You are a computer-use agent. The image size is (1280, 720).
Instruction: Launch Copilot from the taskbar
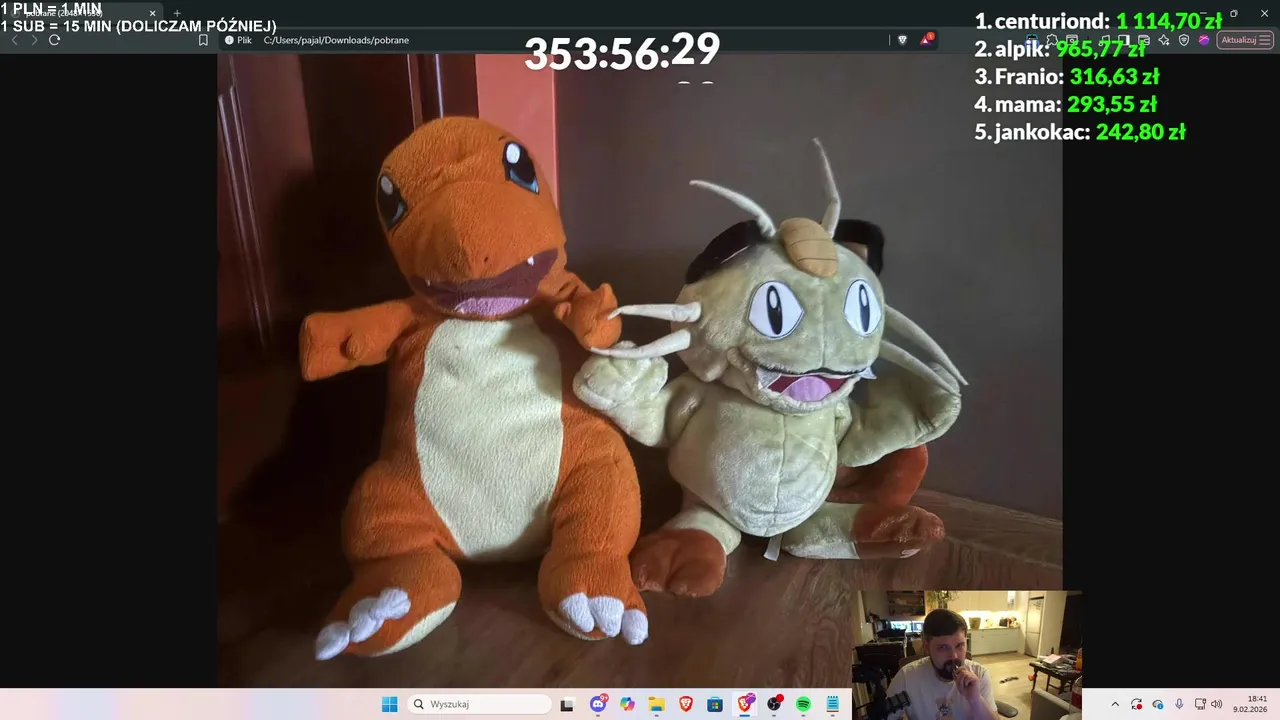coord(627,704)
